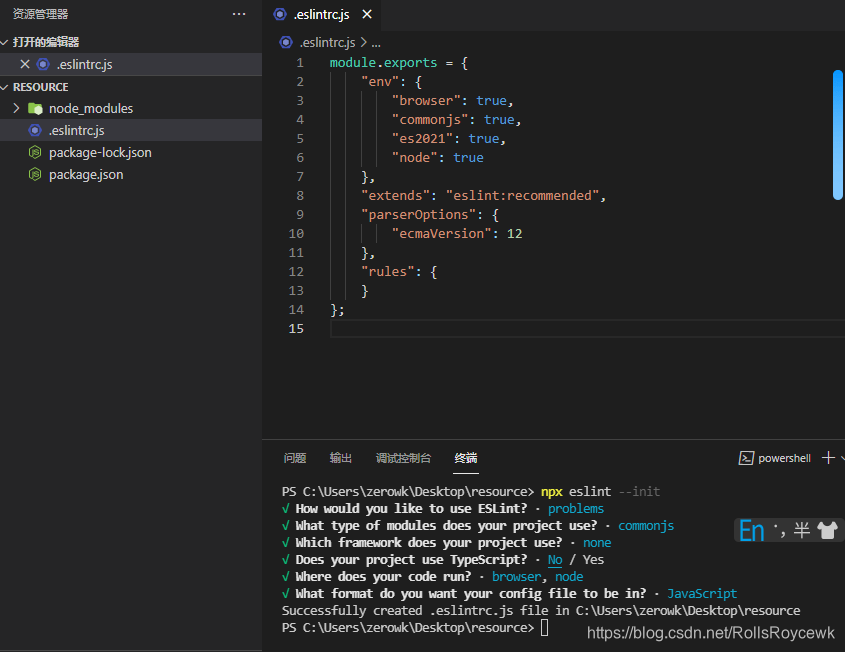Click the node_modules folder icon
This screenshot has width=845, height=652.
36,108
